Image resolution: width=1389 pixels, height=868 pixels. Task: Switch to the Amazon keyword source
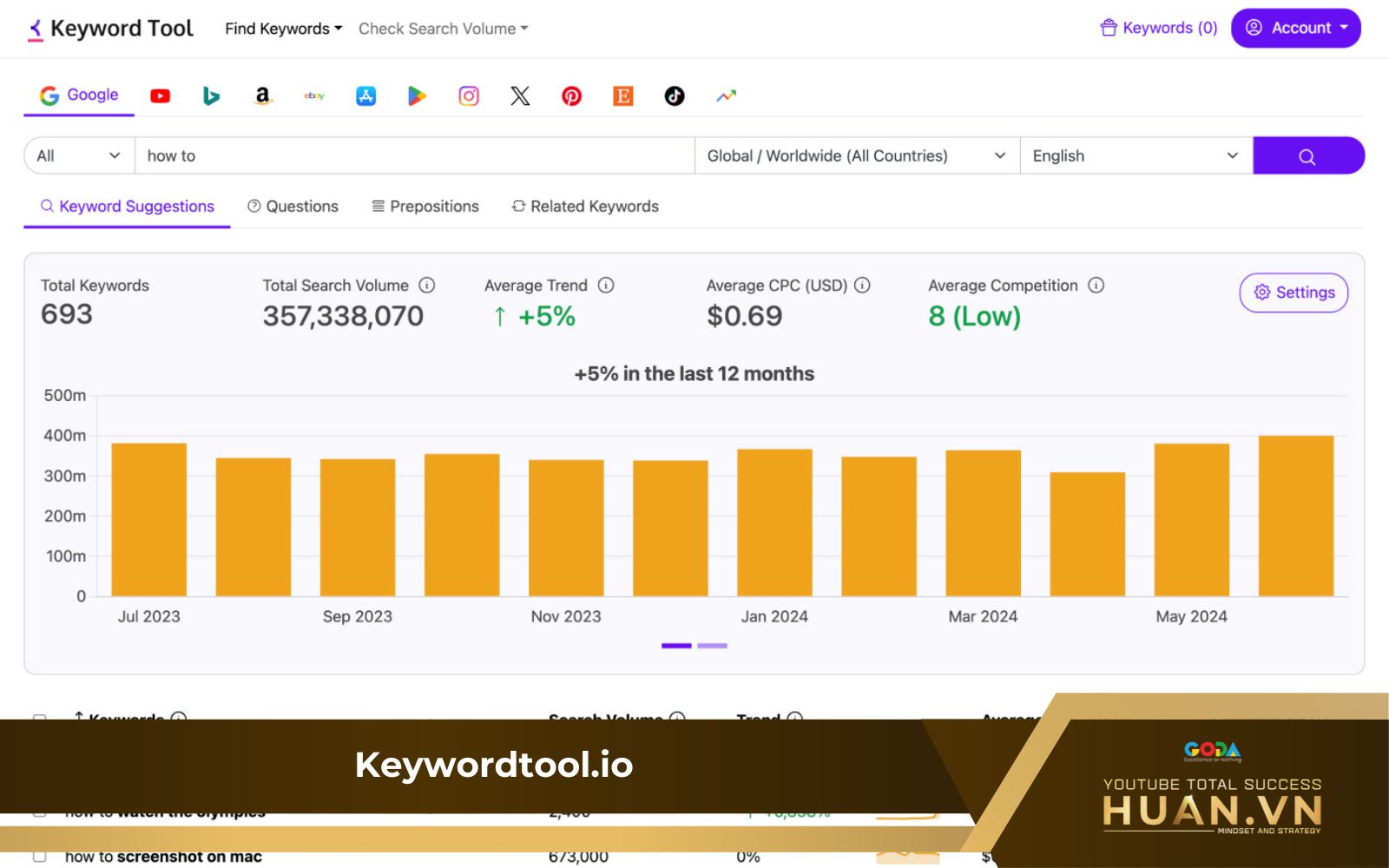click(263, 96)
